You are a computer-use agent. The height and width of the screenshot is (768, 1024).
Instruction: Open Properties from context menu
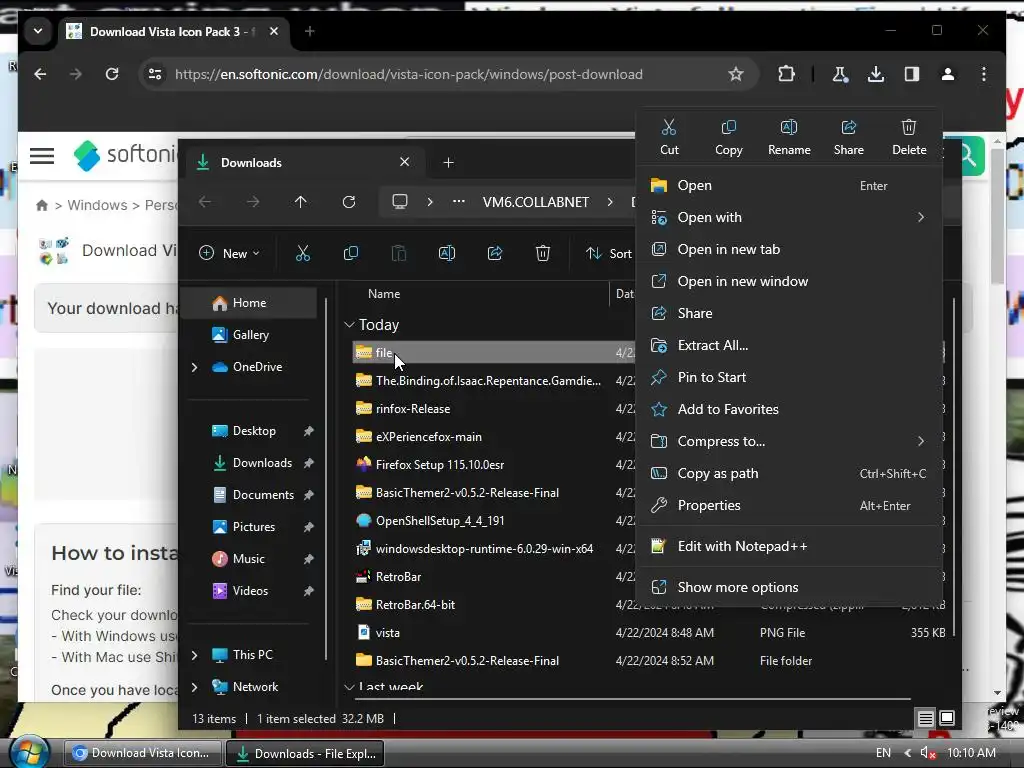[788, 505]
